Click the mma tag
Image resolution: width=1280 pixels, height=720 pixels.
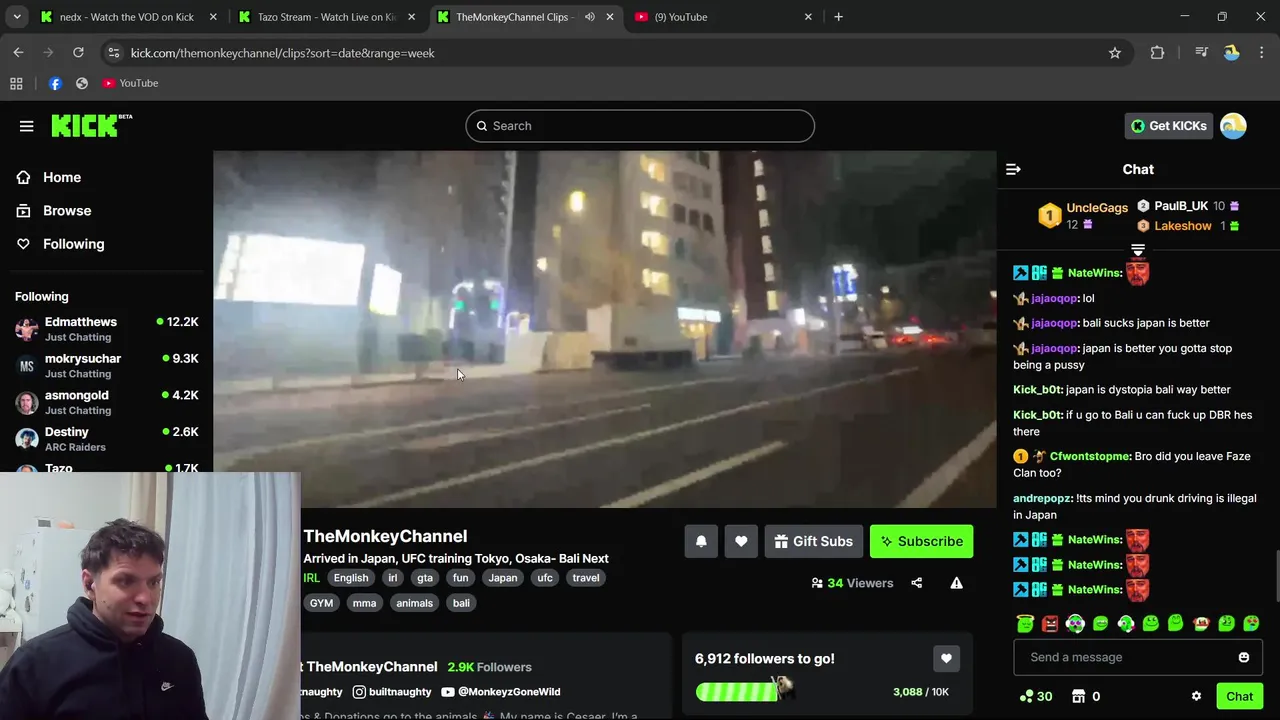click(364, 603)
